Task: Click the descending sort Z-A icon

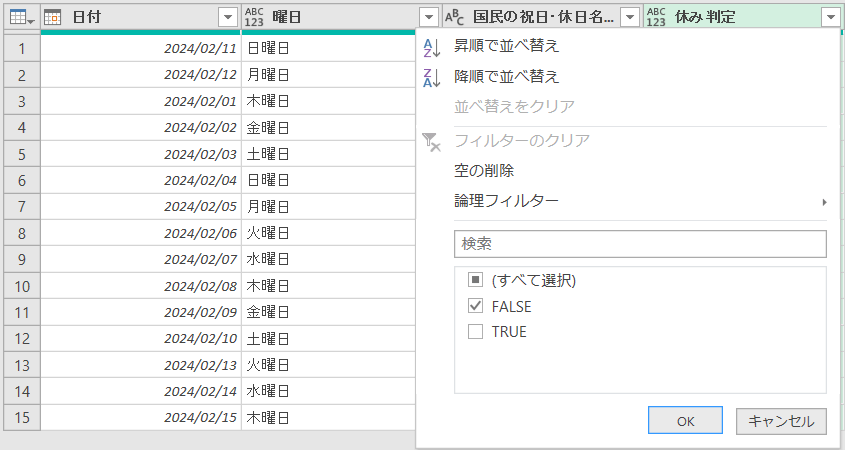Action: click(x=432, y=77)
